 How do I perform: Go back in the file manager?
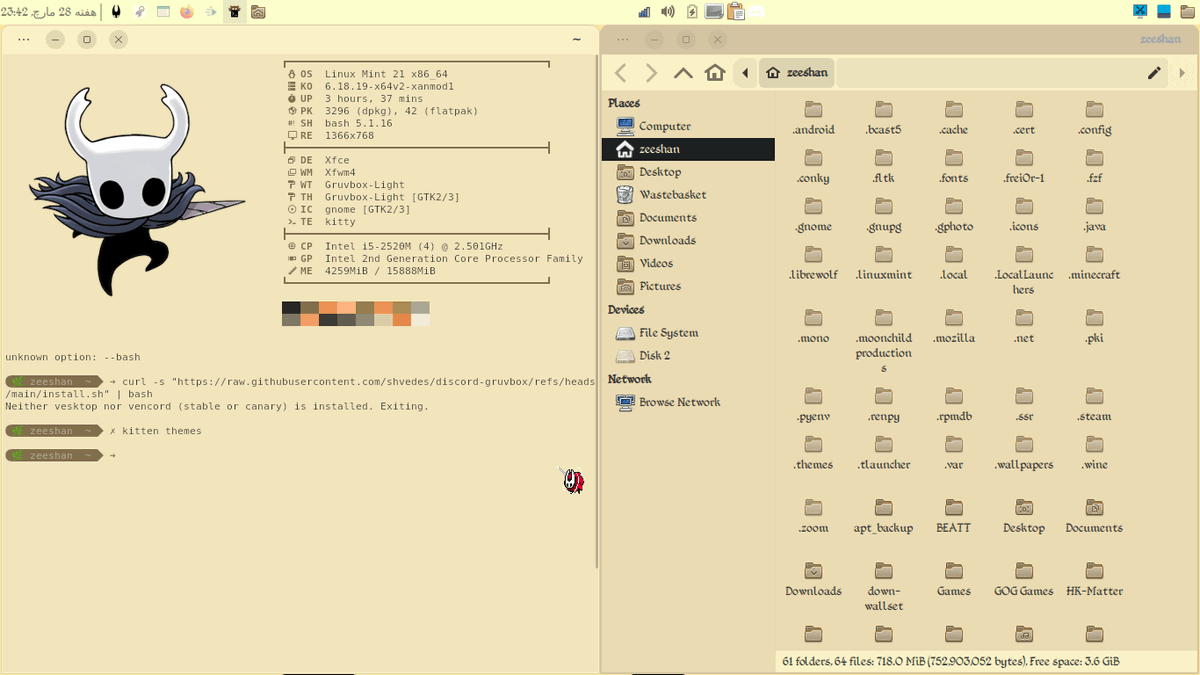620,73
